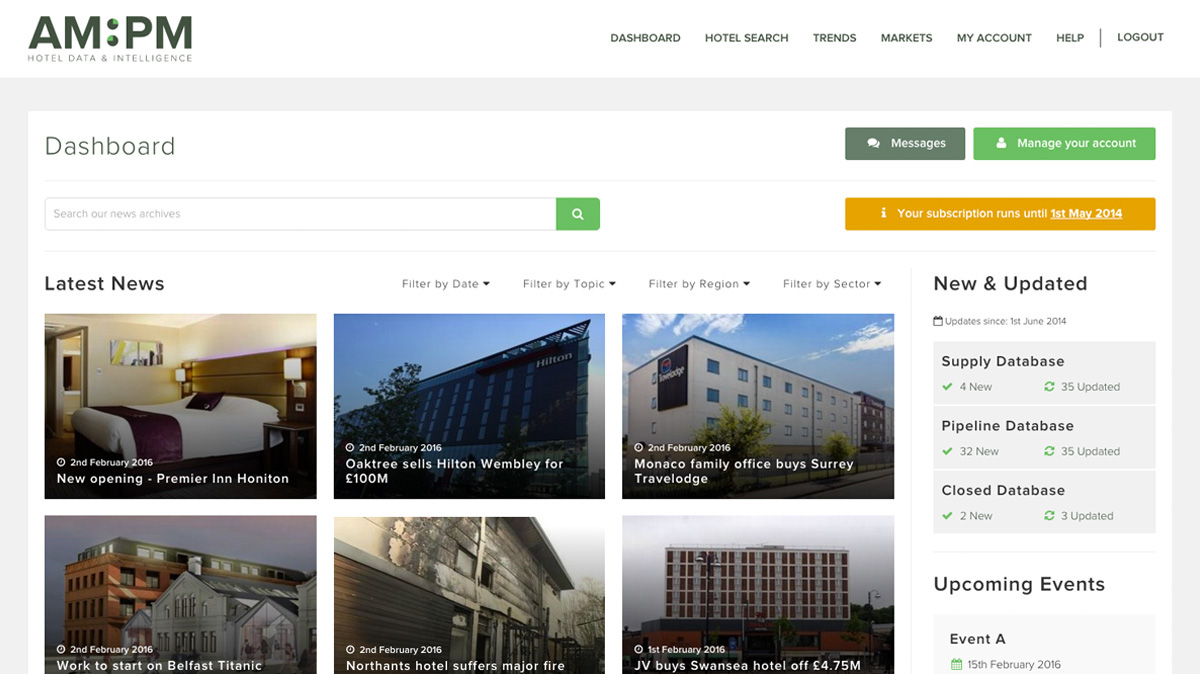Viewport: 1200px width, 674px height.
Task: Go to Dashboard in the top navigation
Action: click(x=645, y=38)
